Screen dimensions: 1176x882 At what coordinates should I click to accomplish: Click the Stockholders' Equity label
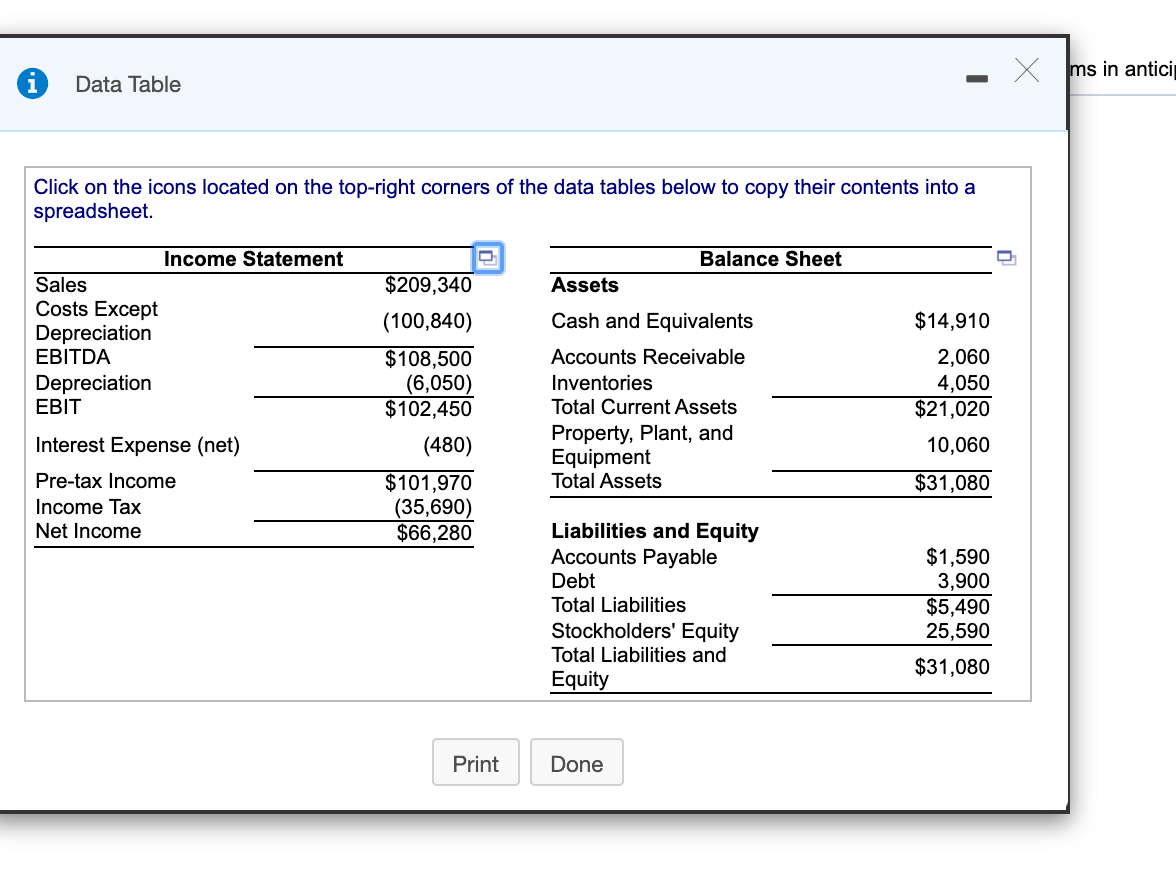point(645,630)
